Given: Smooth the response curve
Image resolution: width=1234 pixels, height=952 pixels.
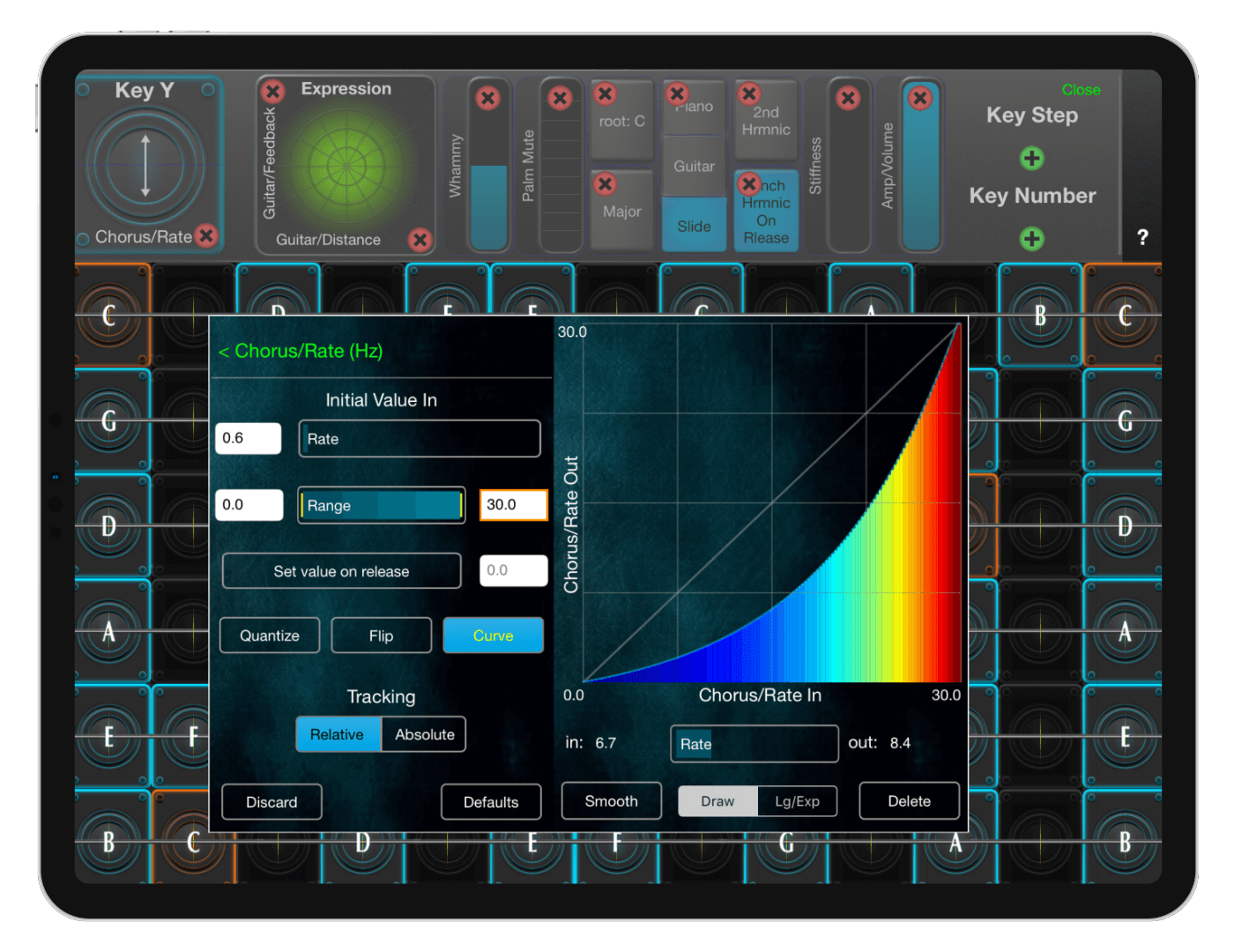Looking at the screenshot, I should (611, 801).
